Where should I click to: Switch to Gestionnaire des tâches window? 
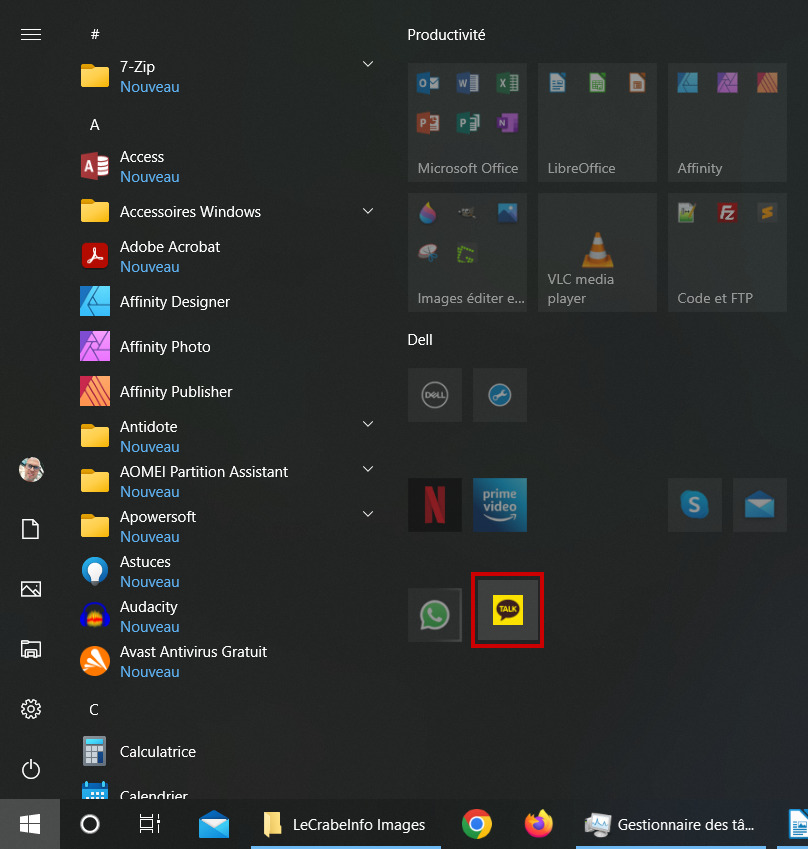click(x=670, y=824)
